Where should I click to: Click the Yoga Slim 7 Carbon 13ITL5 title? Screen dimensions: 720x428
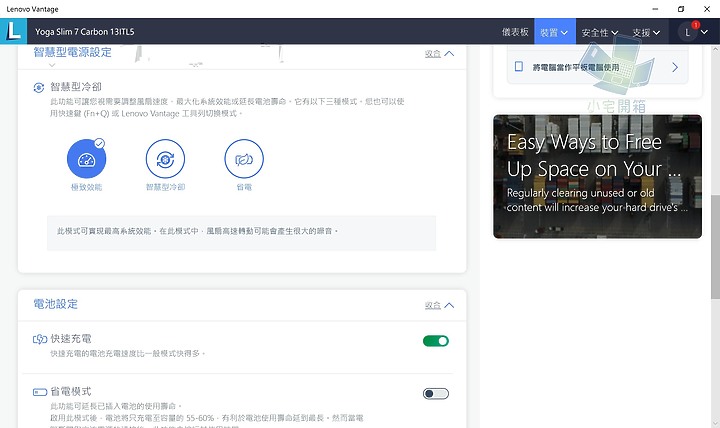tap(85, 32)
